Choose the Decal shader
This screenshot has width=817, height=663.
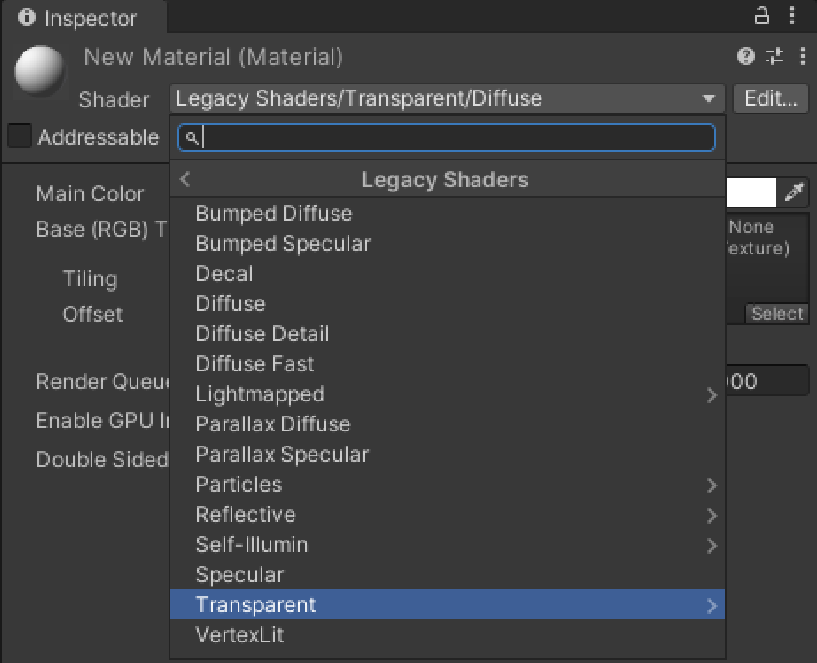tap(447, 274)
